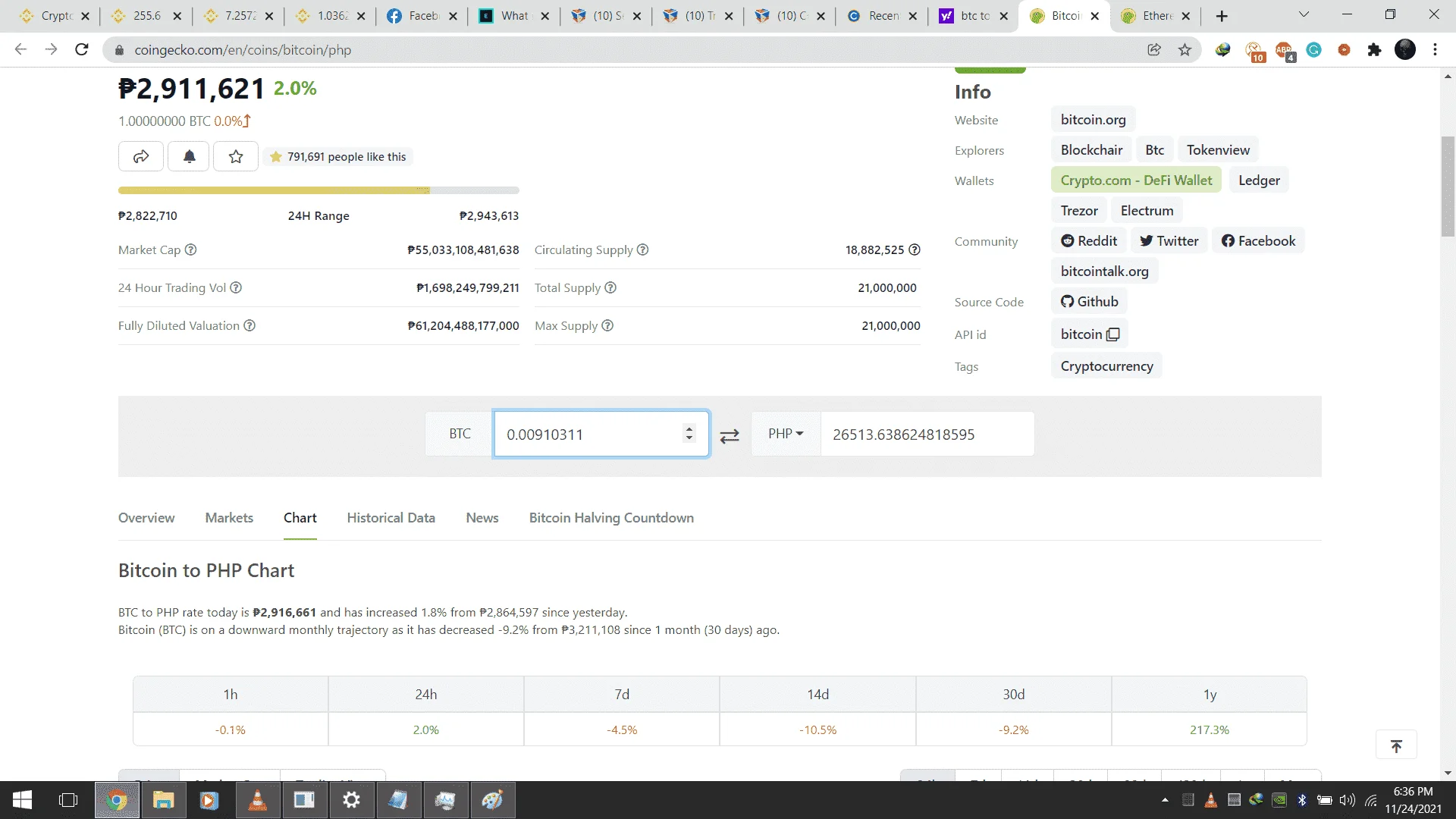The image size is (1456, 819).
Task: Open the Blockchair explorer link
Action: pyautogui.click(x=1091, y=150)
